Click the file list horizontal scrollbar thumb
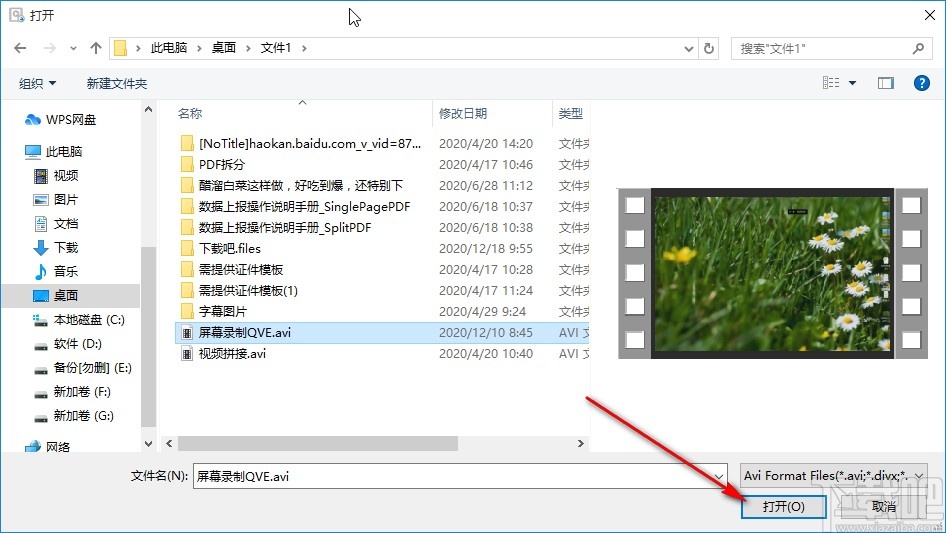 [317, 444]
